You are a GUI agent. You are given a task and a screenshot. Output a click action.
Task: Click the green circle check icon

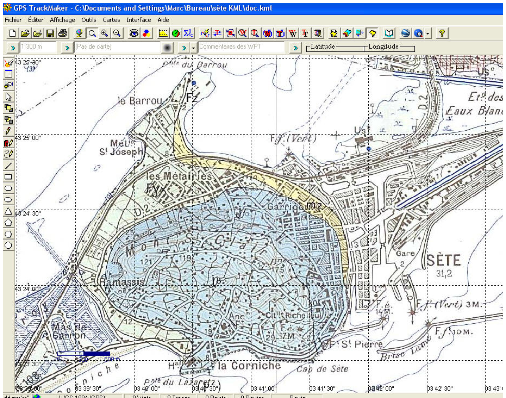coord(176,33)
